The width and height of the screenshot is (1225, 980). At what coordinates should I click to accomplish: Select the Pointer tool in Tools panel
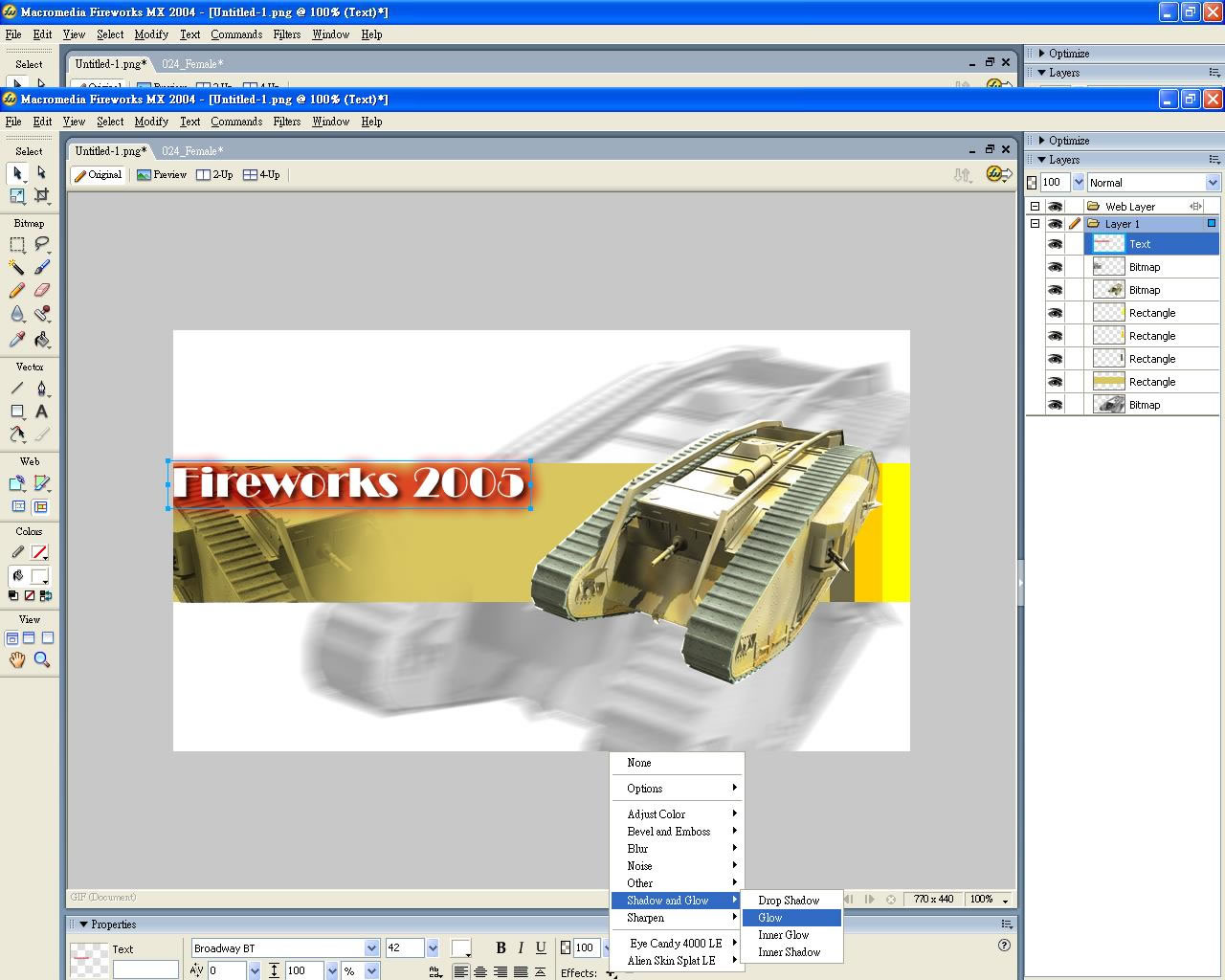click(x=17, y=173)
